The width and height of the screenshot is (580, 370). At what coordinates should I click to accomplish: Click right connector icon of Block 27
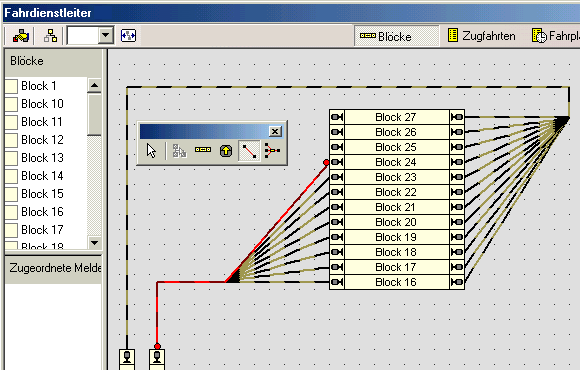(457, 117)
